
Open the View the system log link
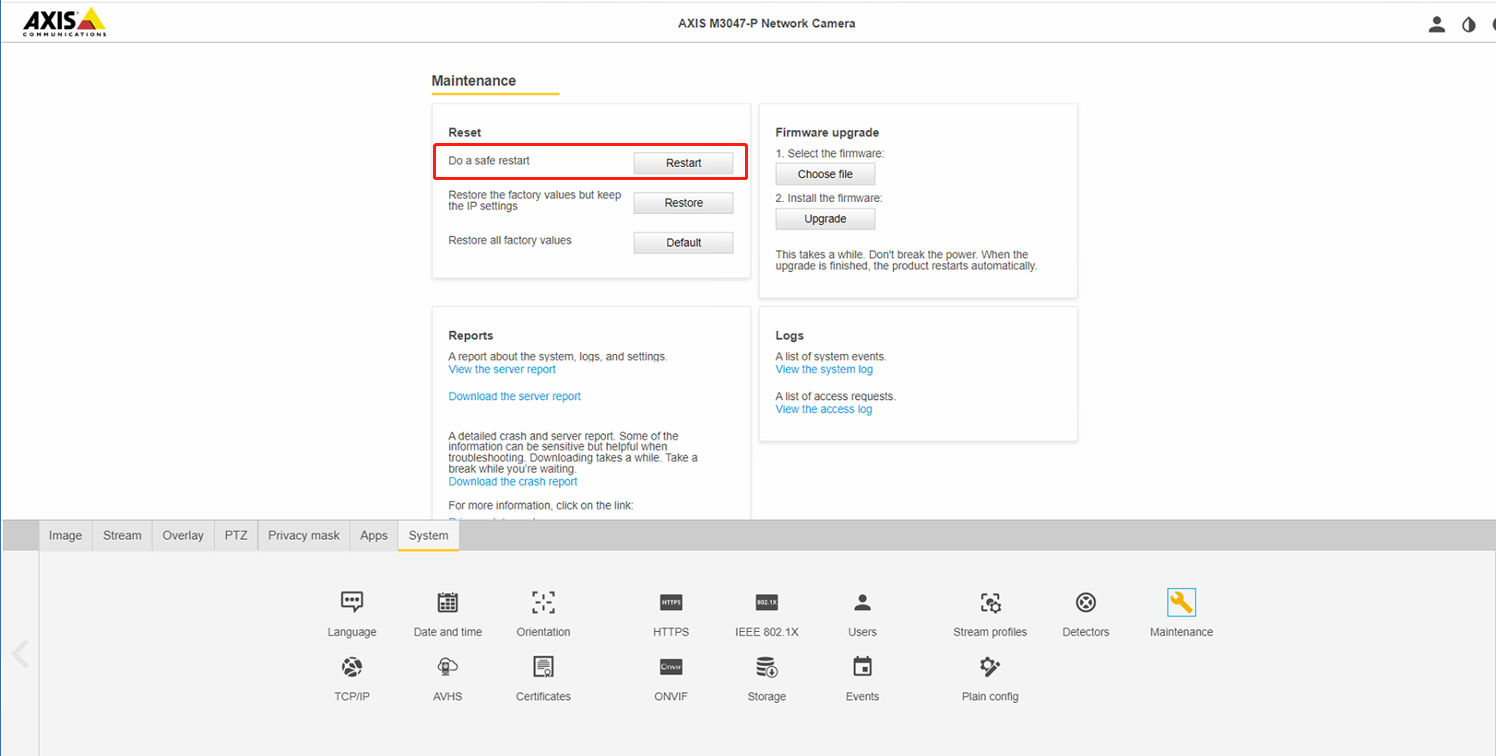(824, 370)
